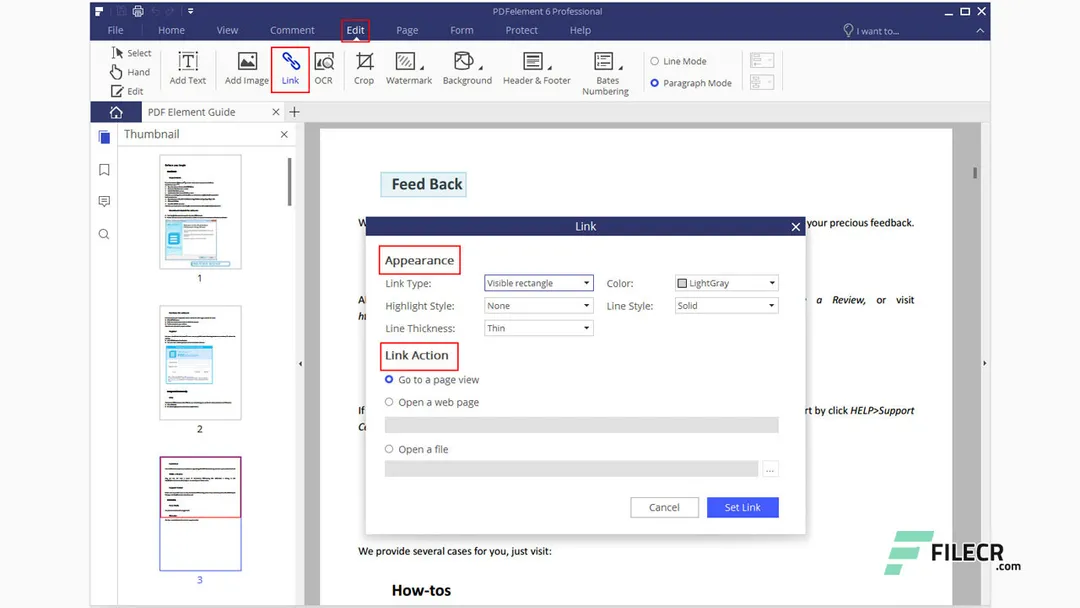The width and height of the screenshot is (1080, 608).
Task: Click the LightGray color swatch
Action: tap(682, 283)
